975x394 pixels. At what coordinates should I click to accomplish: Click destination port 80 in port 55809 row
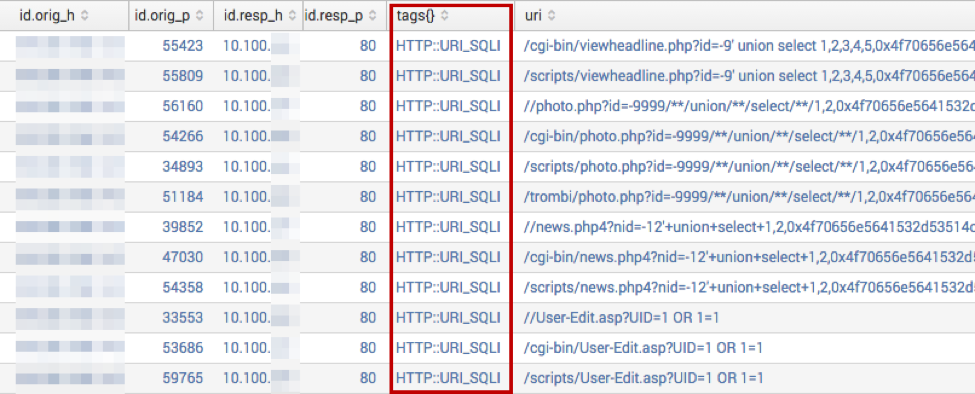pos(368,76)
